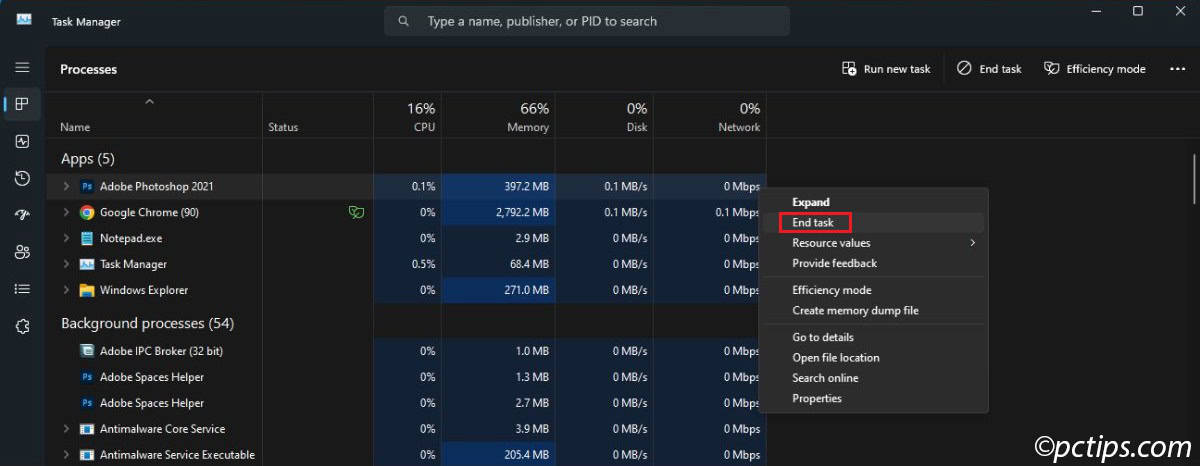Viewport: 1200px width, 466px height.
Task: Expand the Notepad.exe process row
Action: (x=66, y=238)
